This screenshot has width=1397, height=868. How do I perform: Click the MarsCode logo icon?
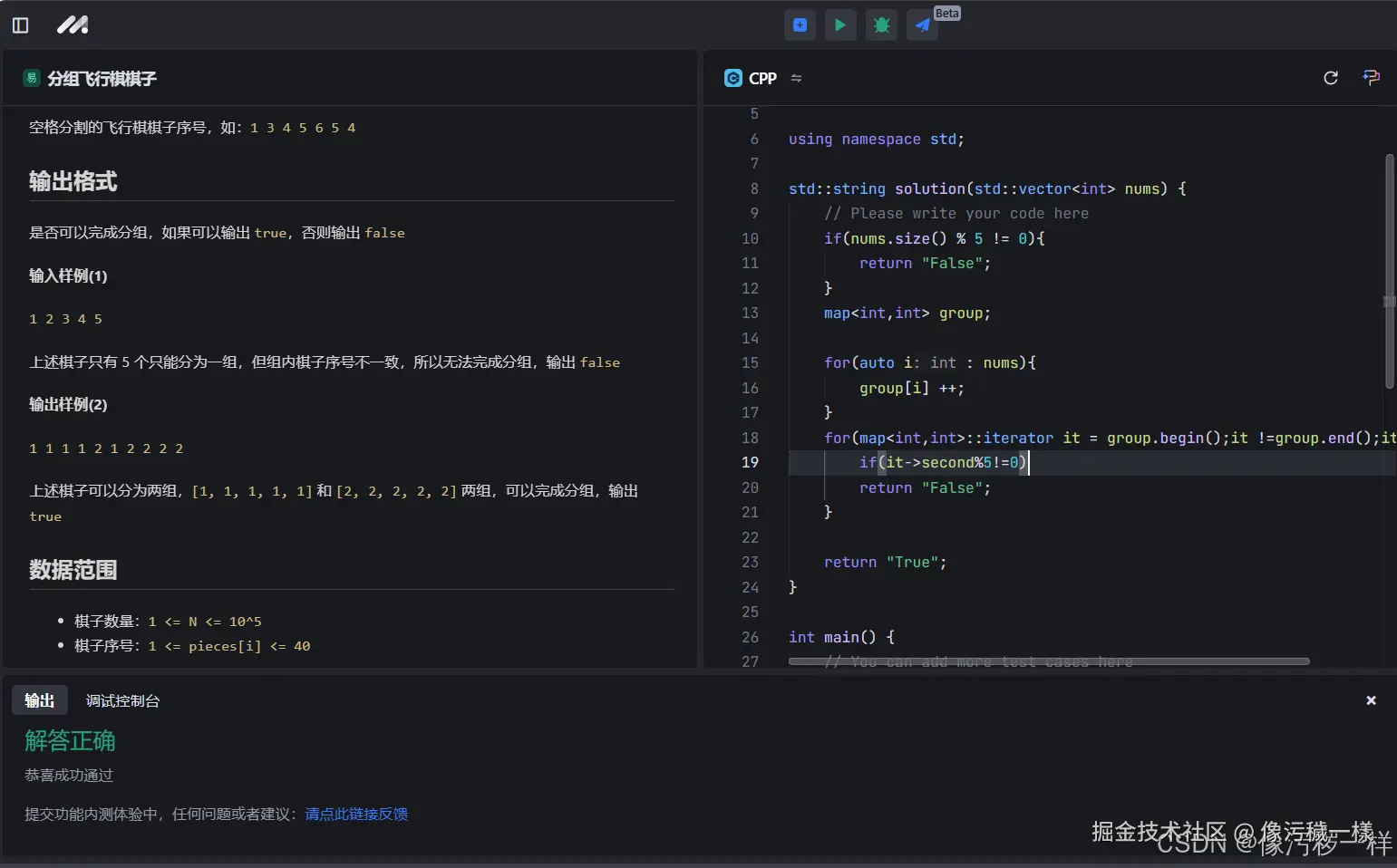pyautogui.click(x=73, y=25)
